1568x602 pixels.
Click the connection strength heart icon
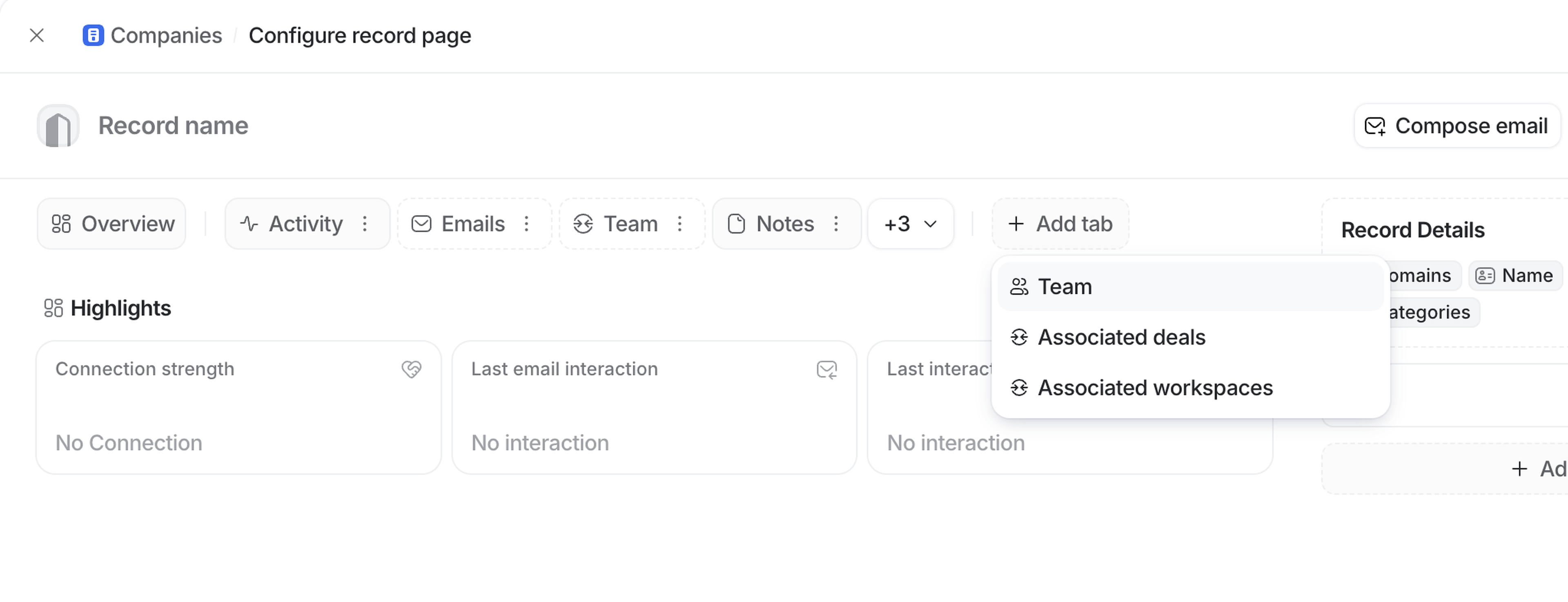412,369
